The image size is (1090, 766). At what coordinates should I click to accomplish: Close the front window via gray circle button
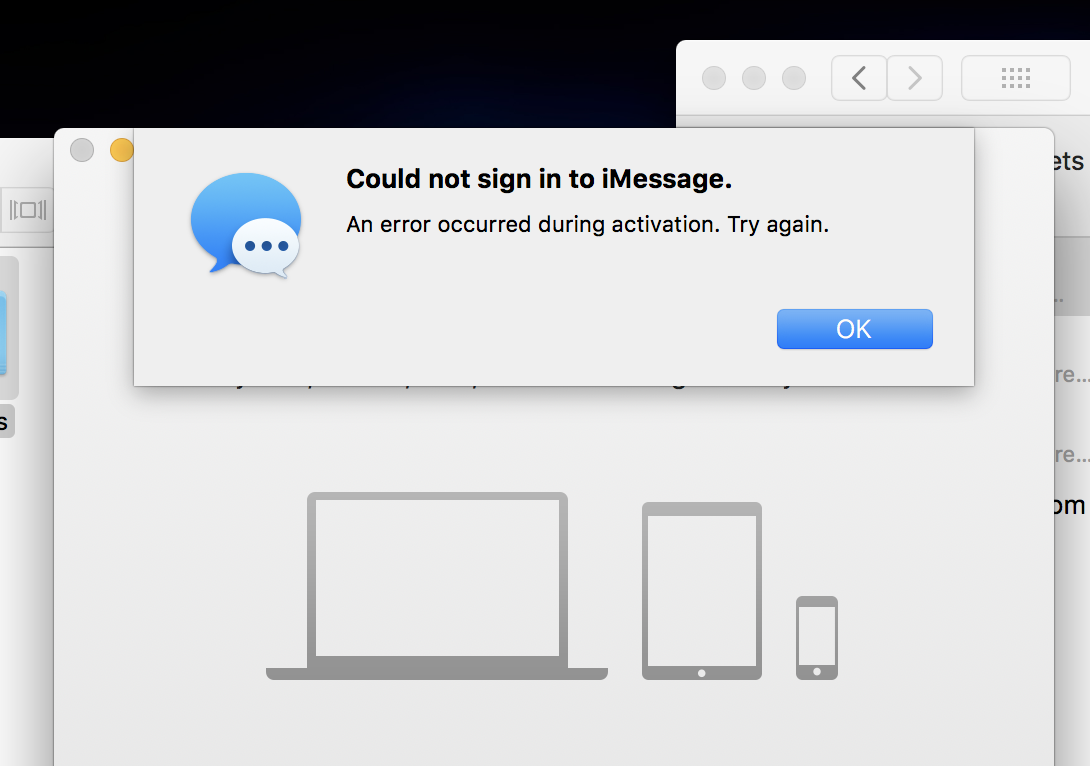coord(82,150)
